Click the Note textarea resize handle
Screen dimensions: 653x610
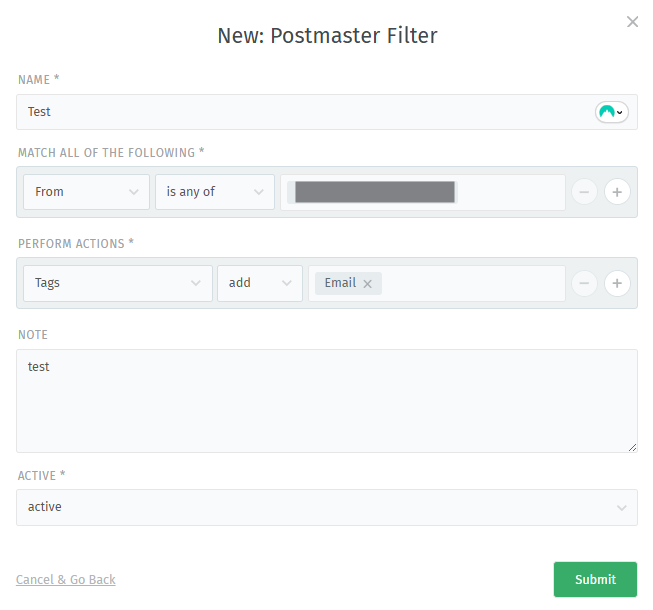(x=632, y=447)
